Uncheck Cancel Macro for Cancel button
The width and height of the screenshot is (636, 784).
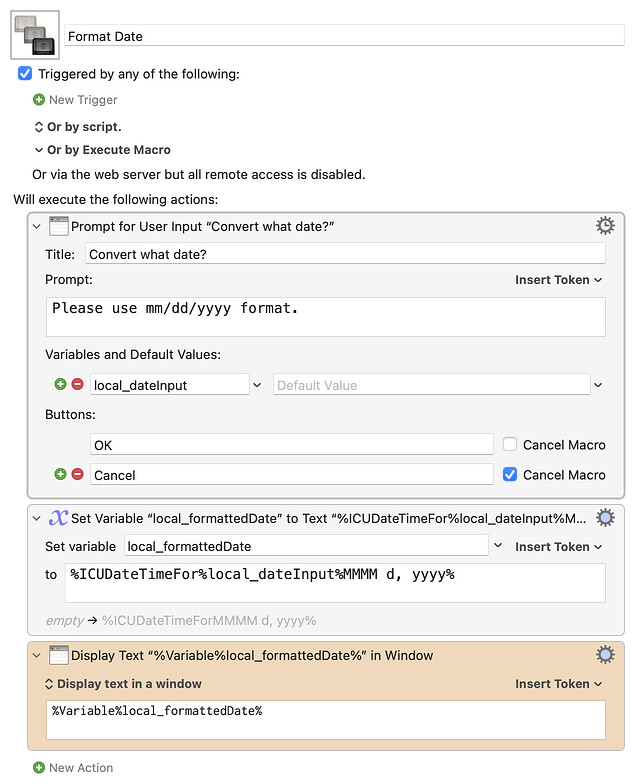pos(510,475)
